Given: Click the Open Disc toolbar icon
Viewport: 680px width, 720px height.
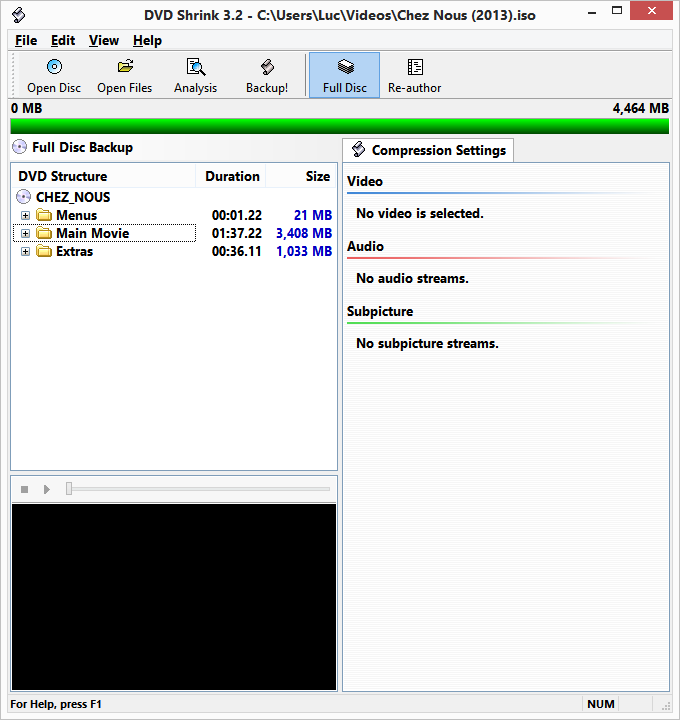Looking at the screenshot, I should click(x=54, y=68).
